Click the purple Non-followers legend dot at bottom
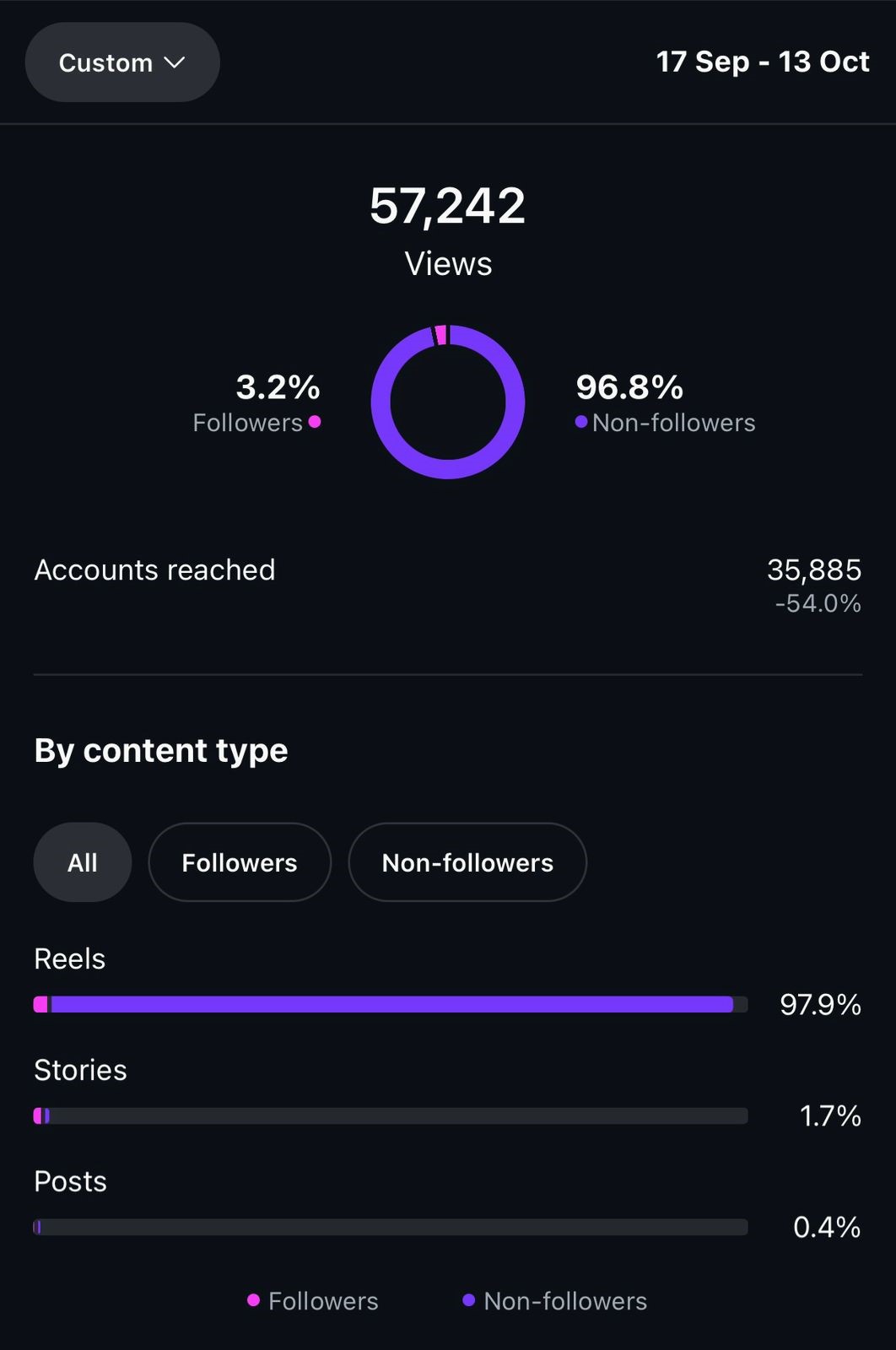 [469, 1300]
